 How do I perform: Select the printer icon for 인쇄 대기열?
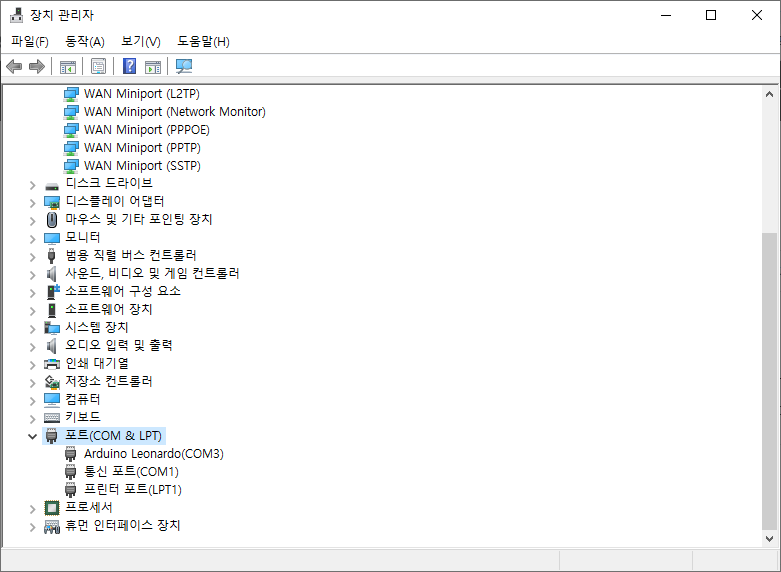(x=52, y=364)
